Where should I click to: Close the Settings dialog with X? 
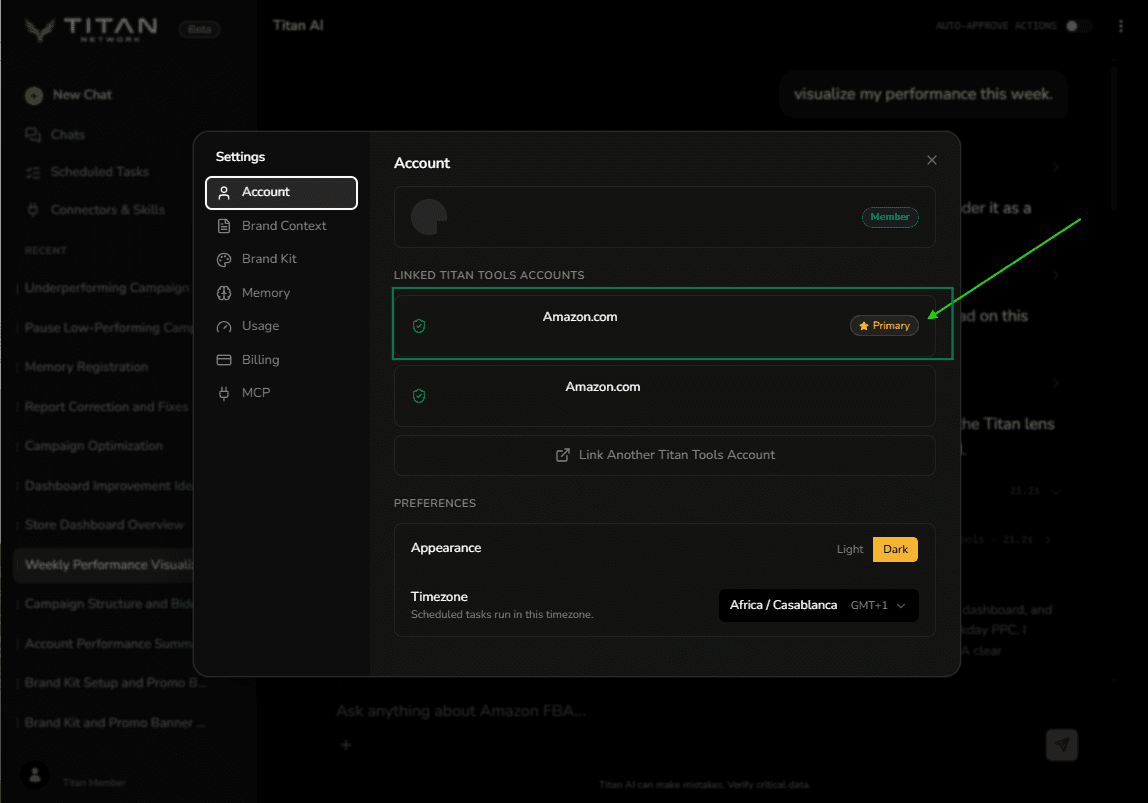pyautogui.click(x=931, y=160)
